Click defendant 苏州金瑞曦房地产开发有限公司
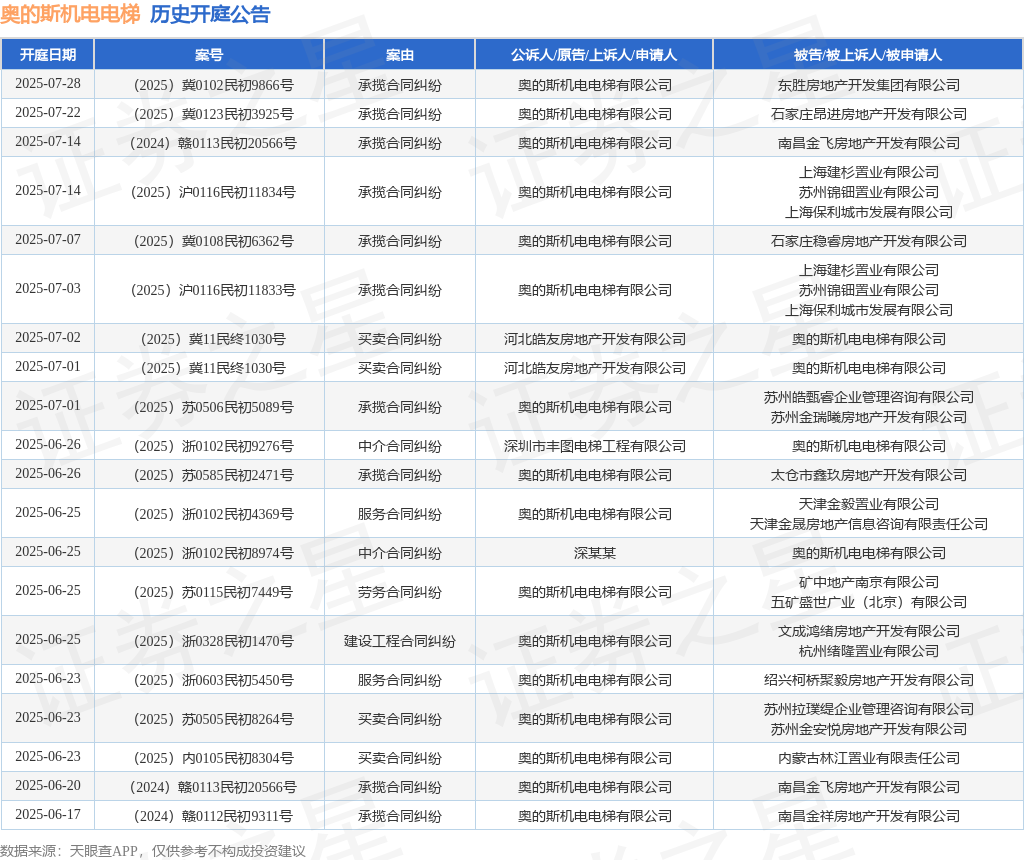 [869, 417]
